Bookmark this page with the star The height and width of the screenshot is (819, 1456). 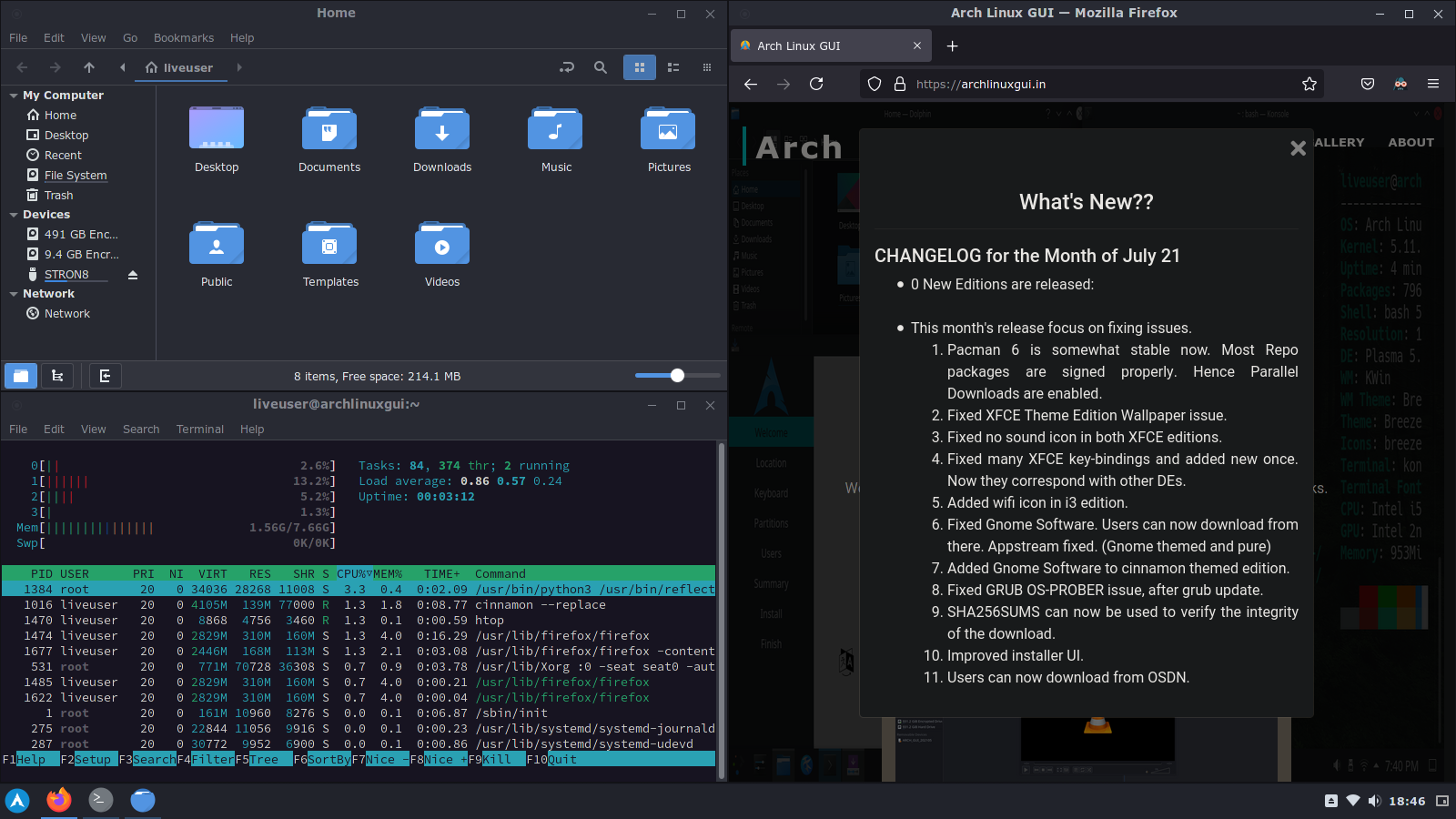point(1309,84)
